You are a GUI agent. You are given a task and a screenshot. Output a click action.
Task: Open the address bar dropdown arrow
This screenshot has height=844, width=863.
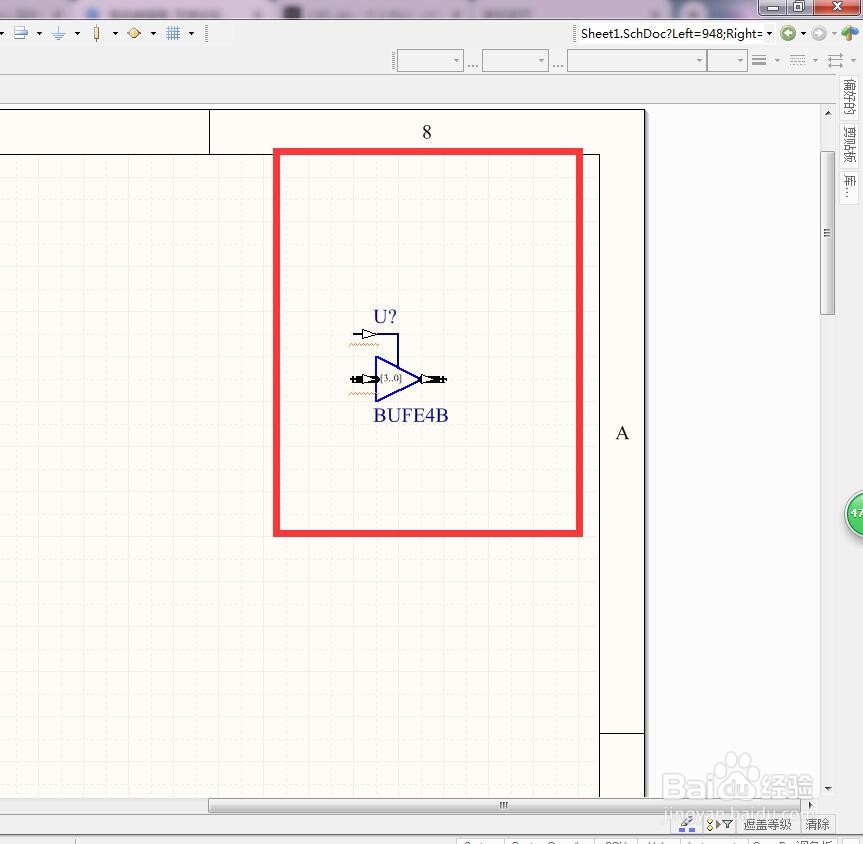coord(769,34)
